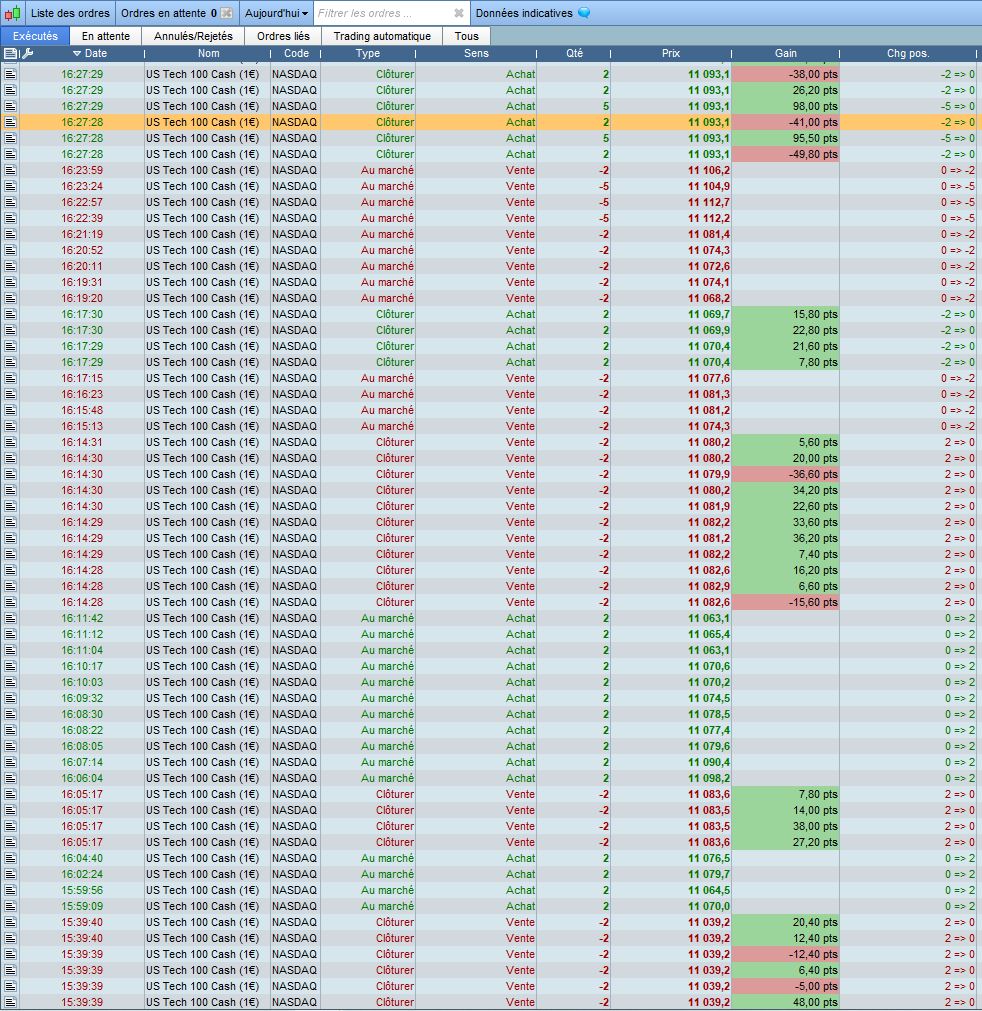Open order details icon for the 16:22:39 row
982x1011 pixels.
point(10,219)
